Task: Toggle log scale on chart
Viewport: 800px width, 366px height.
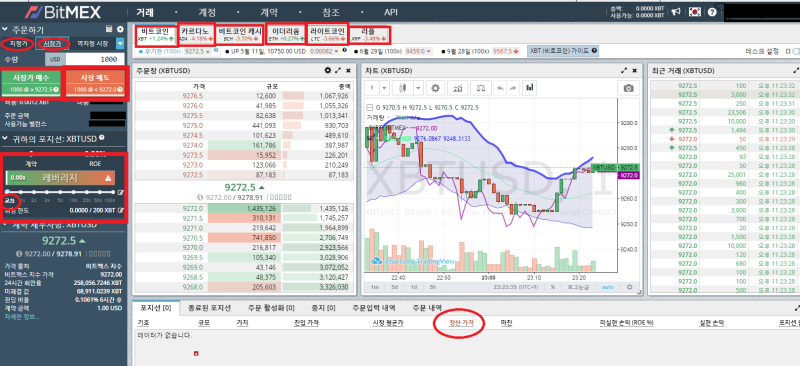Action: [579, 287]
